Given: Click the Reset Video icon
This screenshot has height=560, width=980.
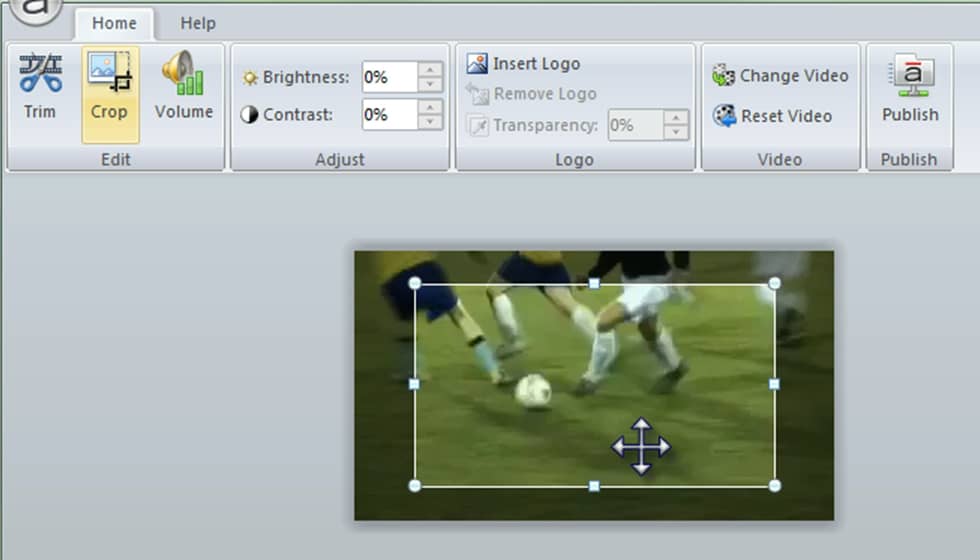Looking at the screenshot, I should click(x=724, y=116).
